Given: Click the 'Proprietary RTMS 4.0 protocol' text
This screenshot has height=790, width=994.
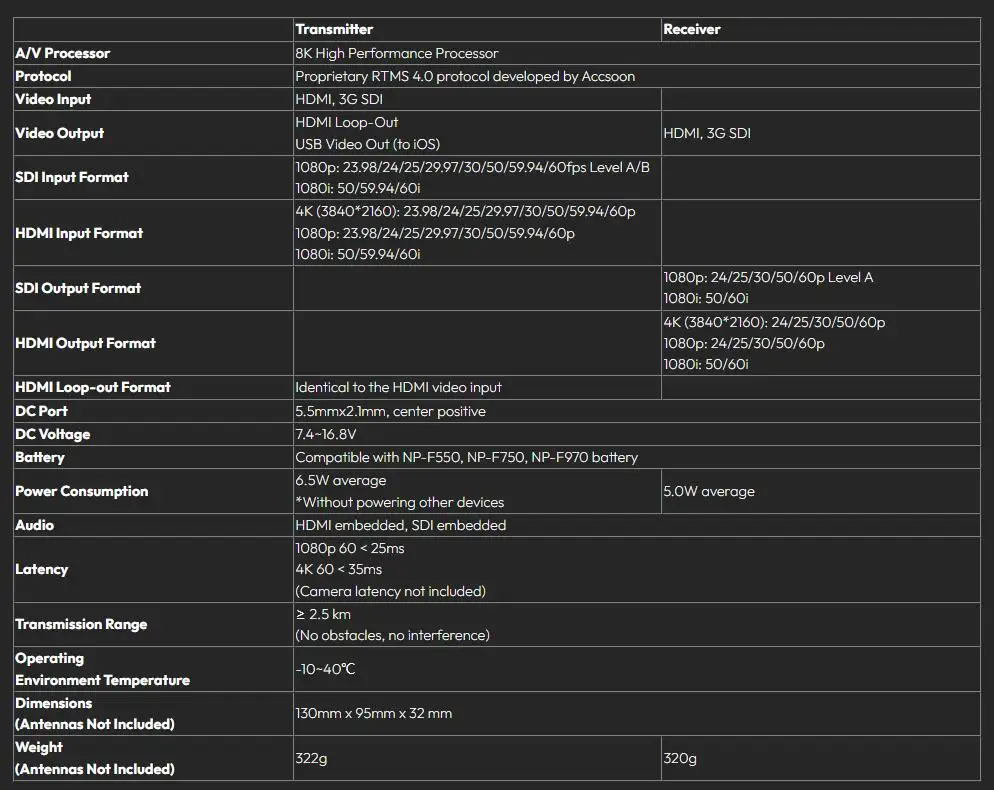Looking at the screenshot, I should [465, 76].
